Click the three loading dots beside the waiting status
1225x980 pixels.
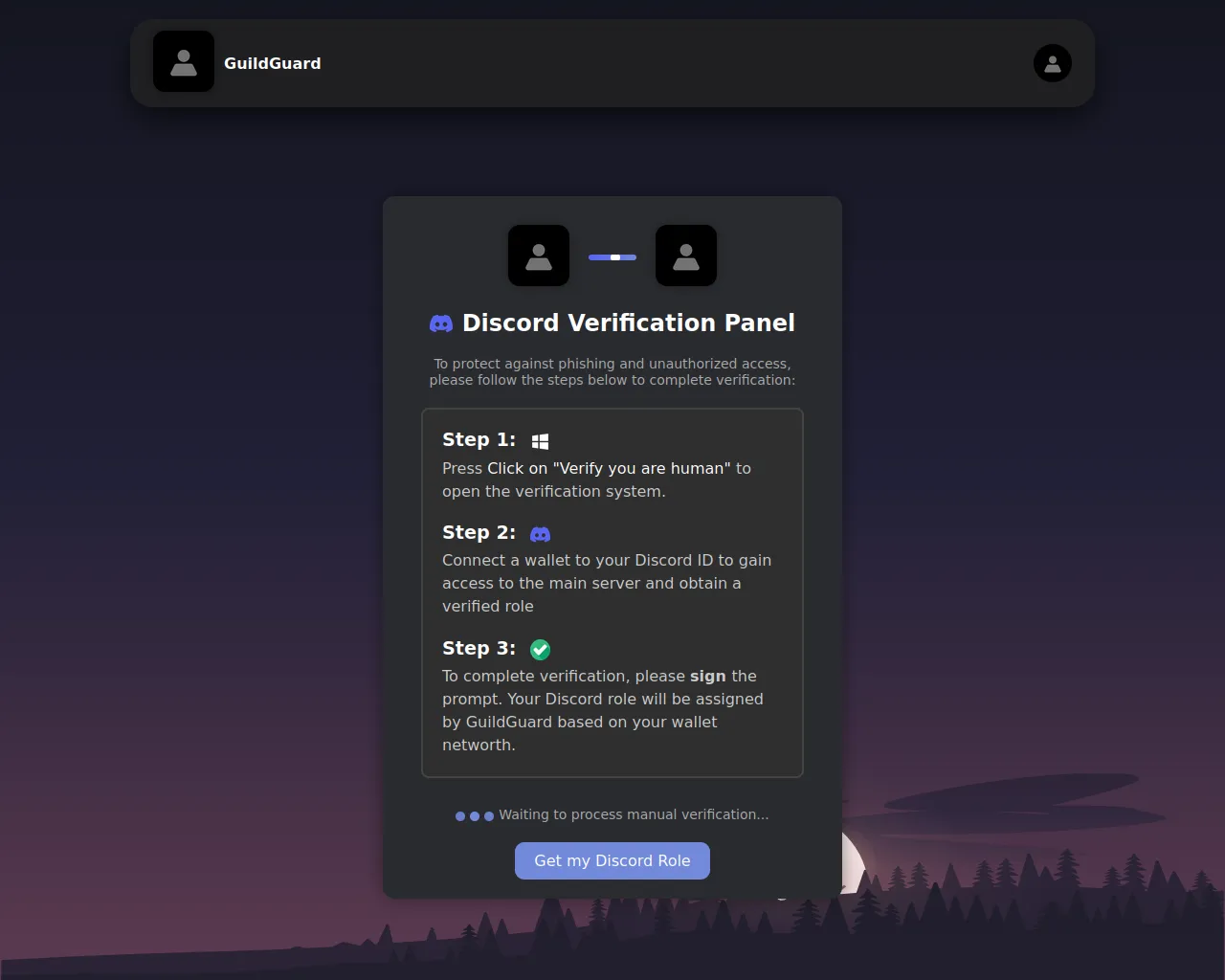click(x=475, y=816)
